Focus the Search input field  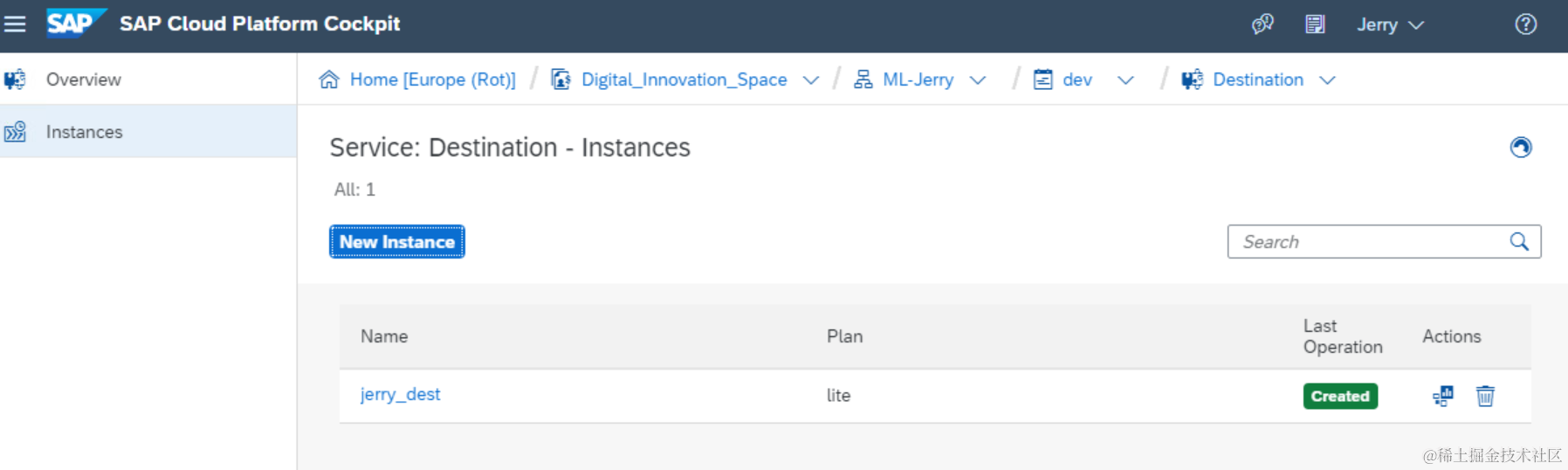pos(1366,242)
